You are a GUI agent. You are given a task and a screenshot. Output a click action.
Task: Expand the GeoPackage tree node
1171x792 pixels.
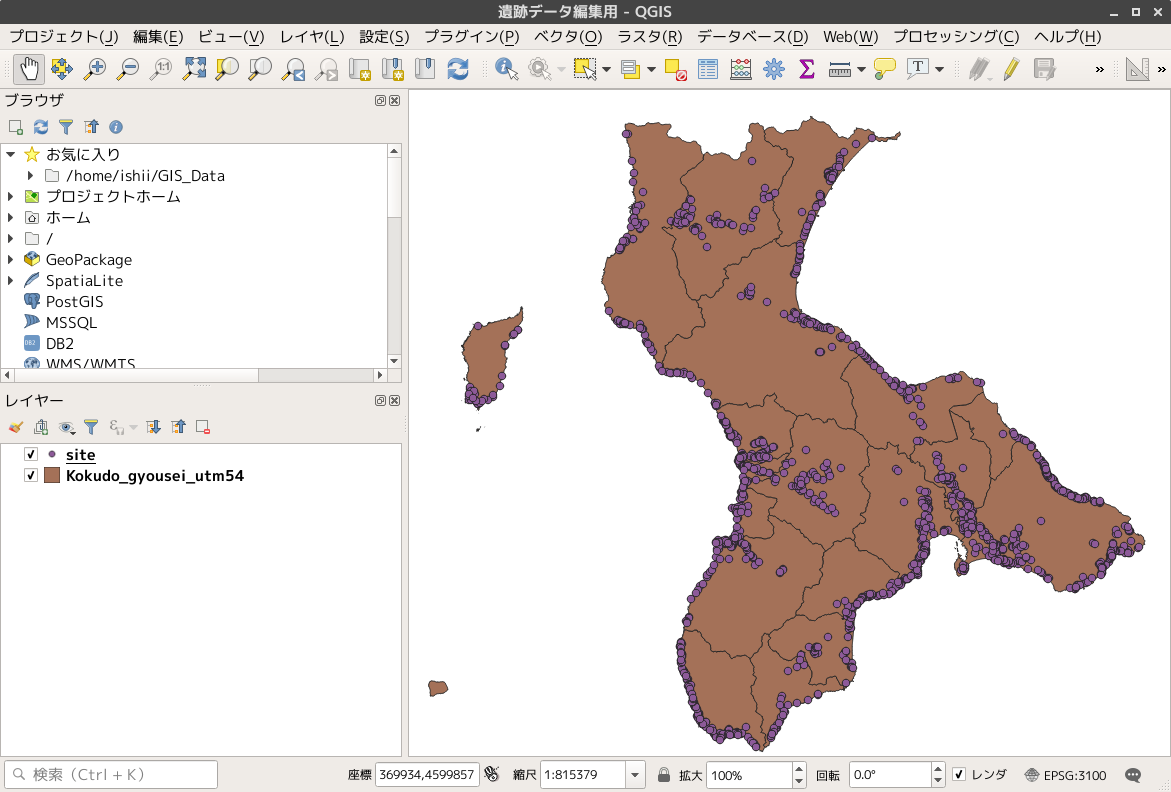point(11,260)
